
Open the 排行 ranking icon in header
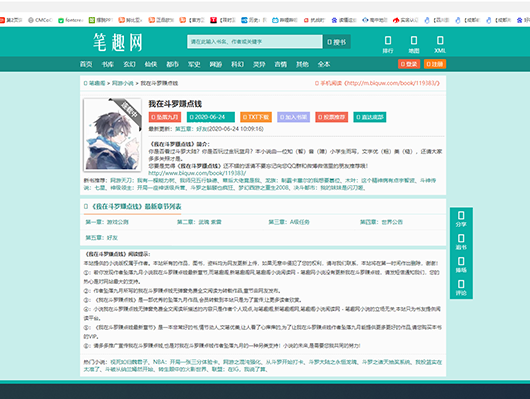pos(388,45)
